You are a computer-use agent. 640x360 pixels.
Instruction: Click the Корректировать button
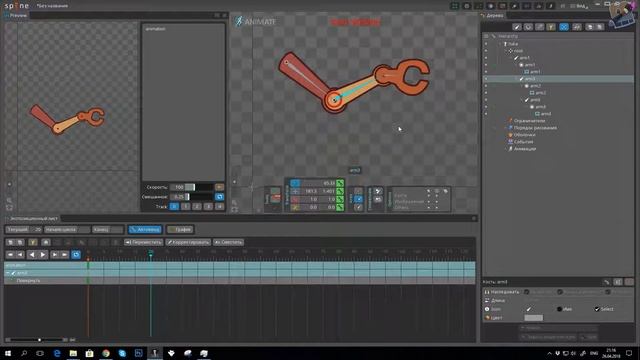[x=188, y=242]
